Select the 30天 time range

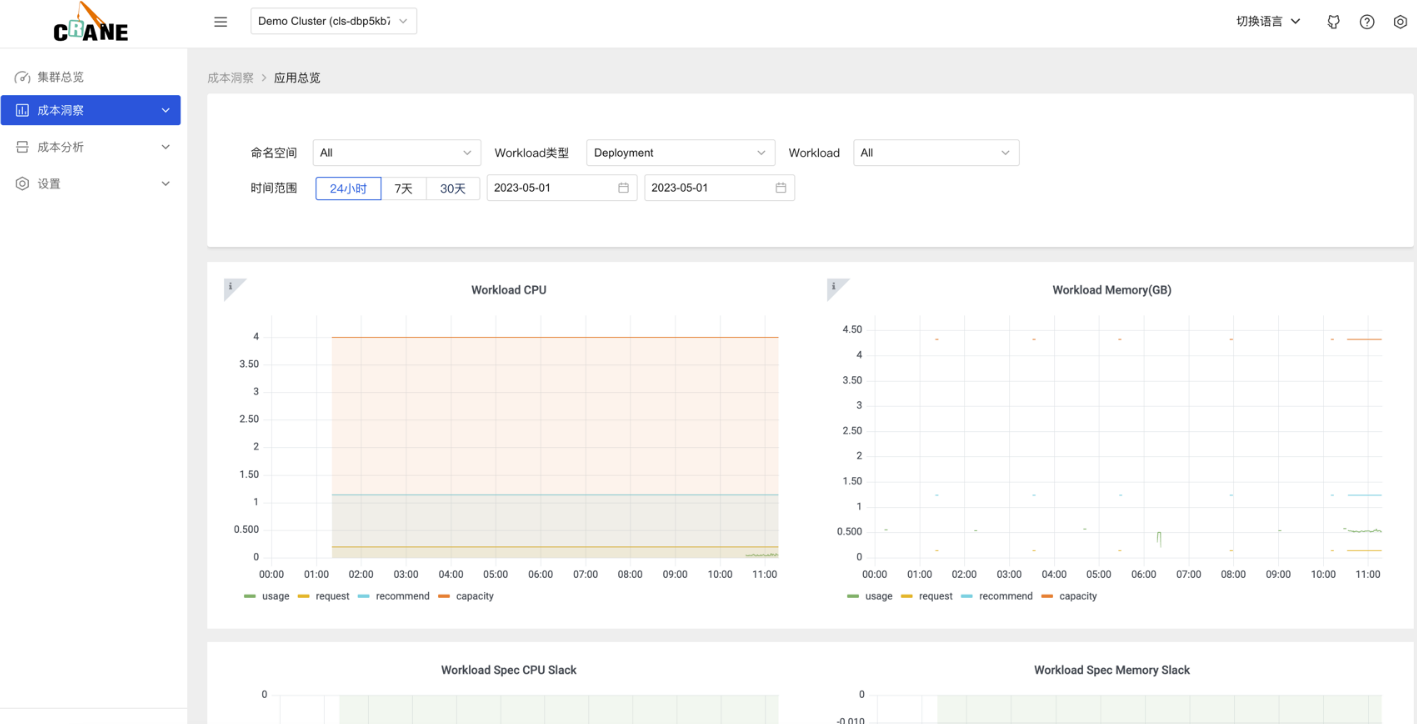(x=453, y=188)
